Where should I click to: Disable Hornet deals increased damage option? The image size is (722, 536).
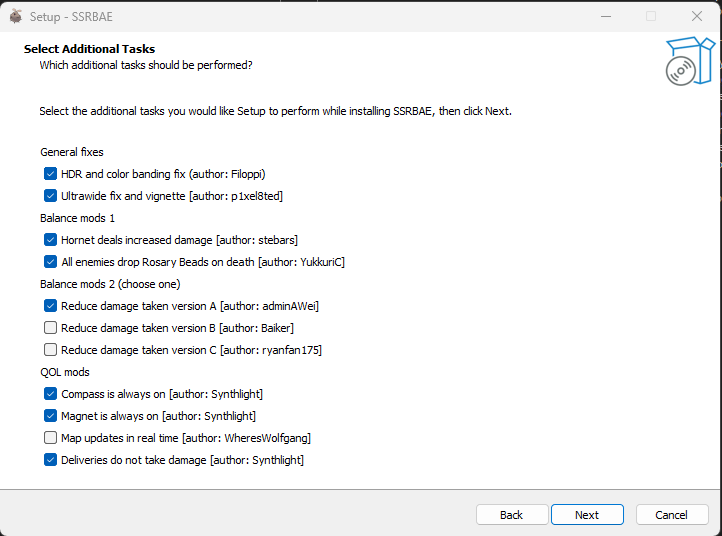point(50,239)
